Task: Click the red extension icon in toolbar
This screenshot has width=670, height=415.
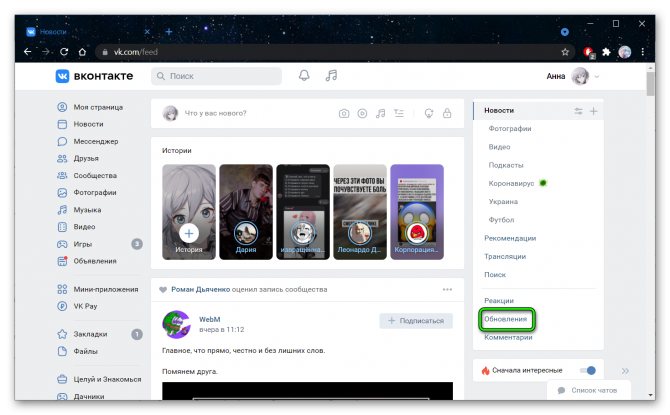Action: [x=589, y=52]
